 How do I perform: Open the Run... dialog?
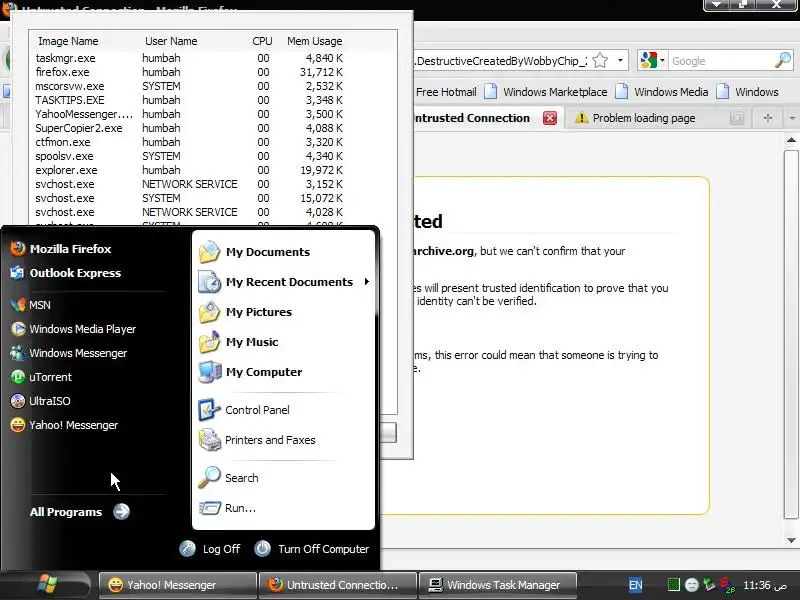(x=228, y=508)
